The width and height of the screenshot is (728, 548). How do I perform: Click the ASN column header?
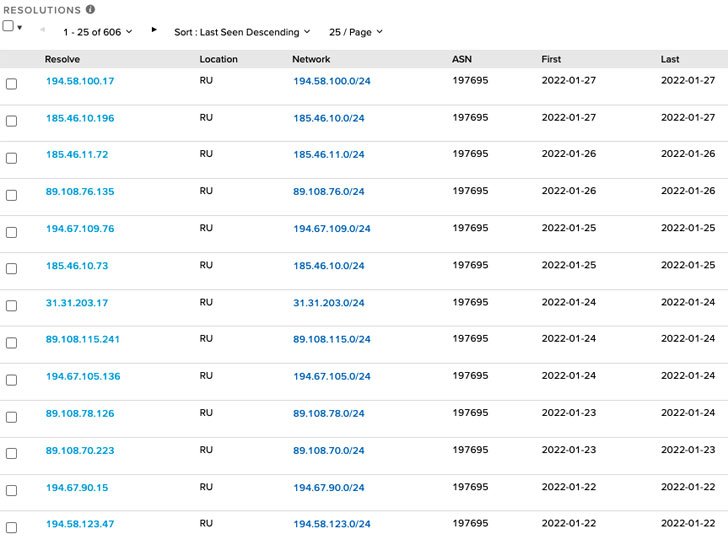click(x=462, y=59)
